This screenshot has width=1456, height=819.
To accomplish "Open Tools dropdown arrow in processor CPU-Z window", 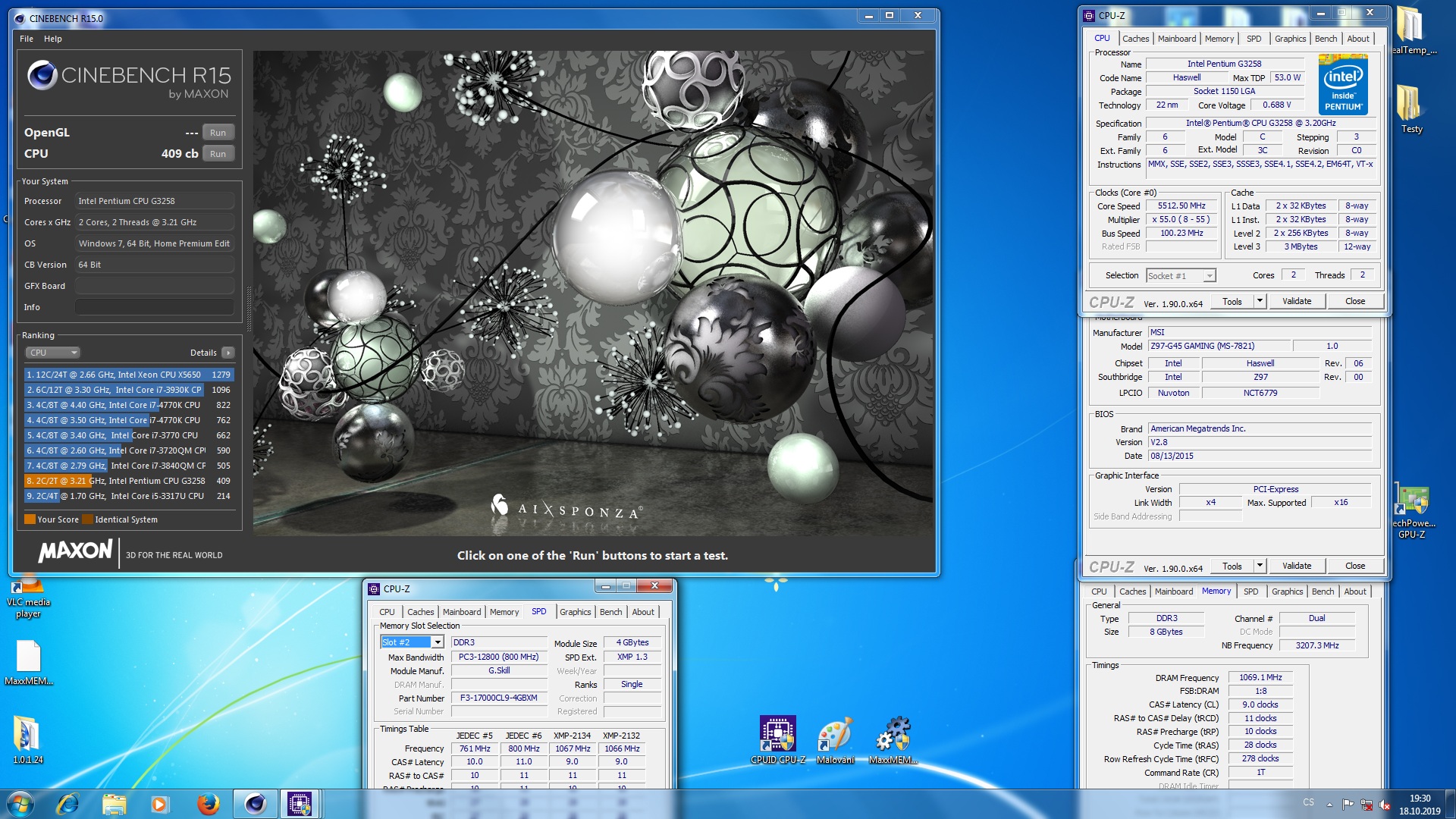I will click(1260, 301).
